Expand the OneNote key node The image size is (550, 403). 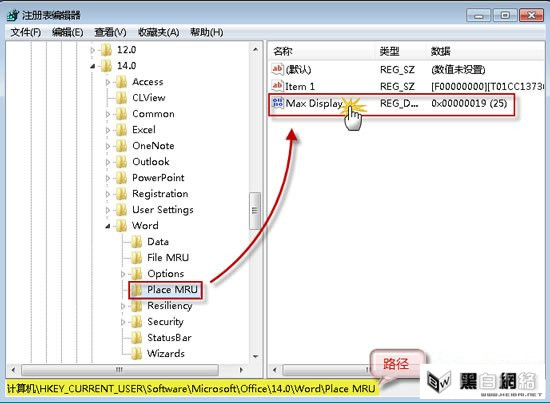(108, 146)
